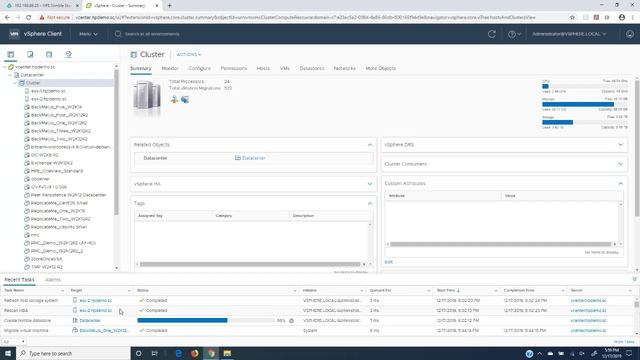This screenshot has height=360, width=640.
Task: Switch to the Alarms tab
Action: pyautogui.click(x=53, y=280)
